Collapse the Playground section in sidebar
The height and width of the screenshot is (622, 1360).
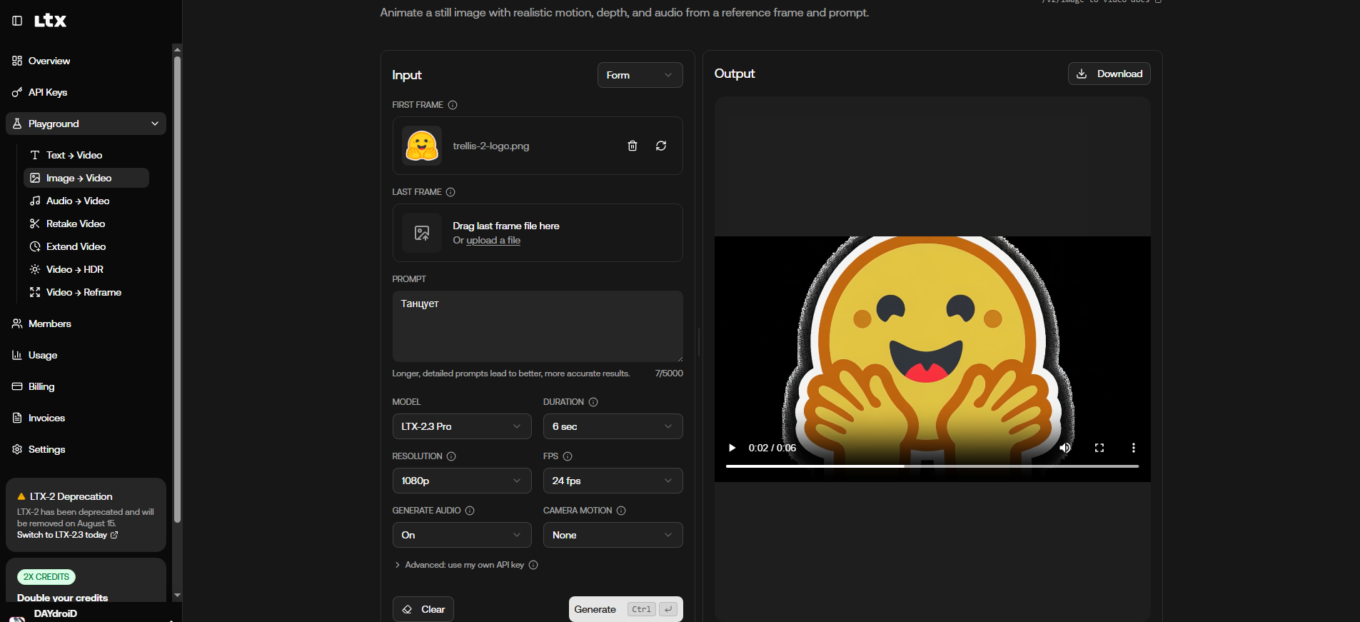(x=86, y=124)
